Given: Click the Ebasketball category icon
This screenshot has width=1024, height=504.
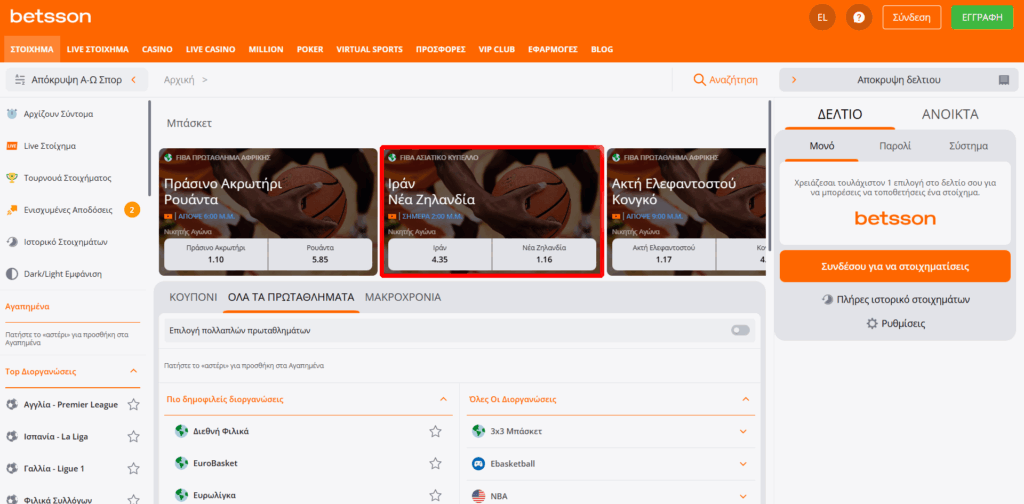Looking at the screenshot, I should [479, 464].
